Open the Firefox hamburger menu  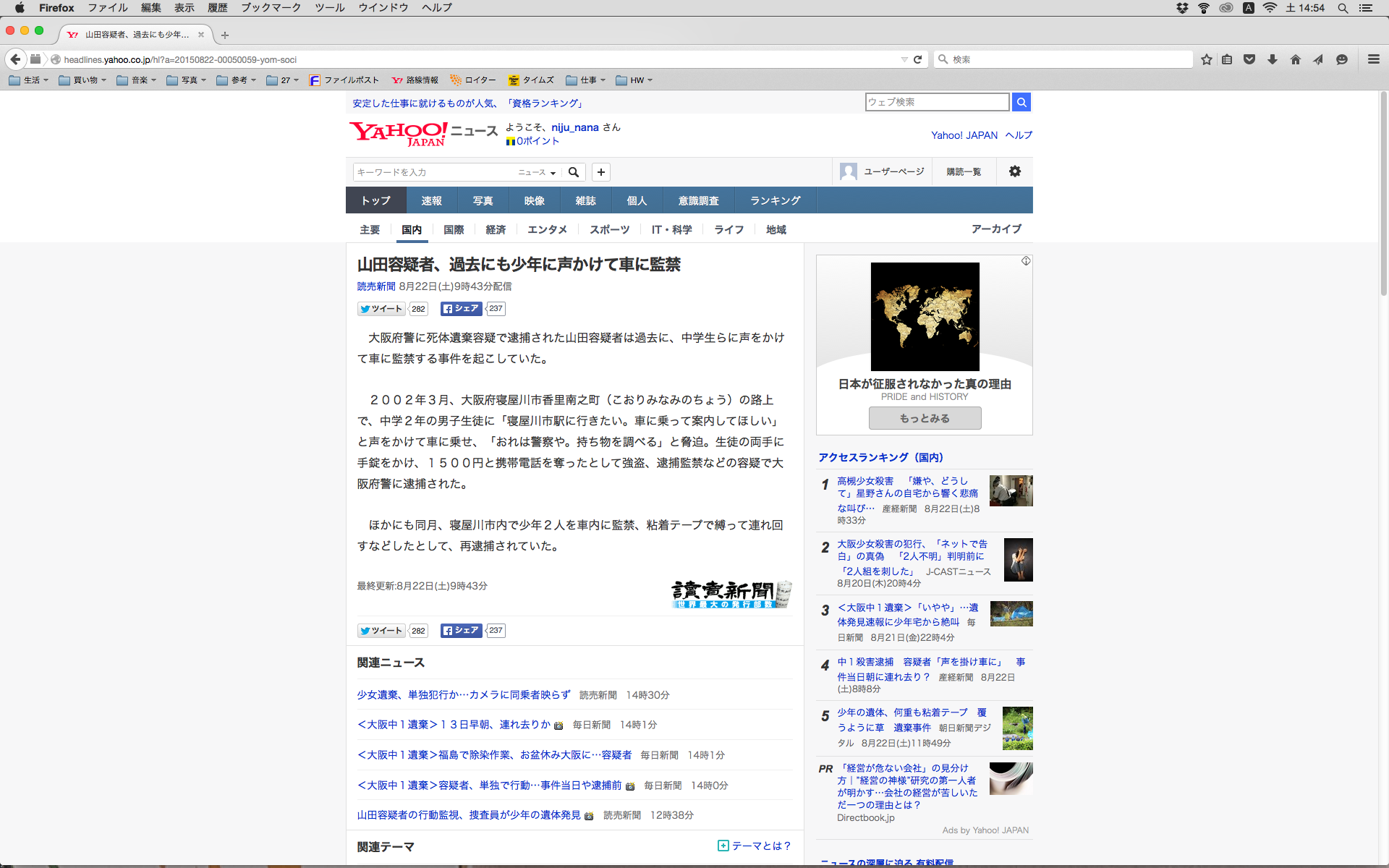pyautogui.click(x=1373, y=59)
